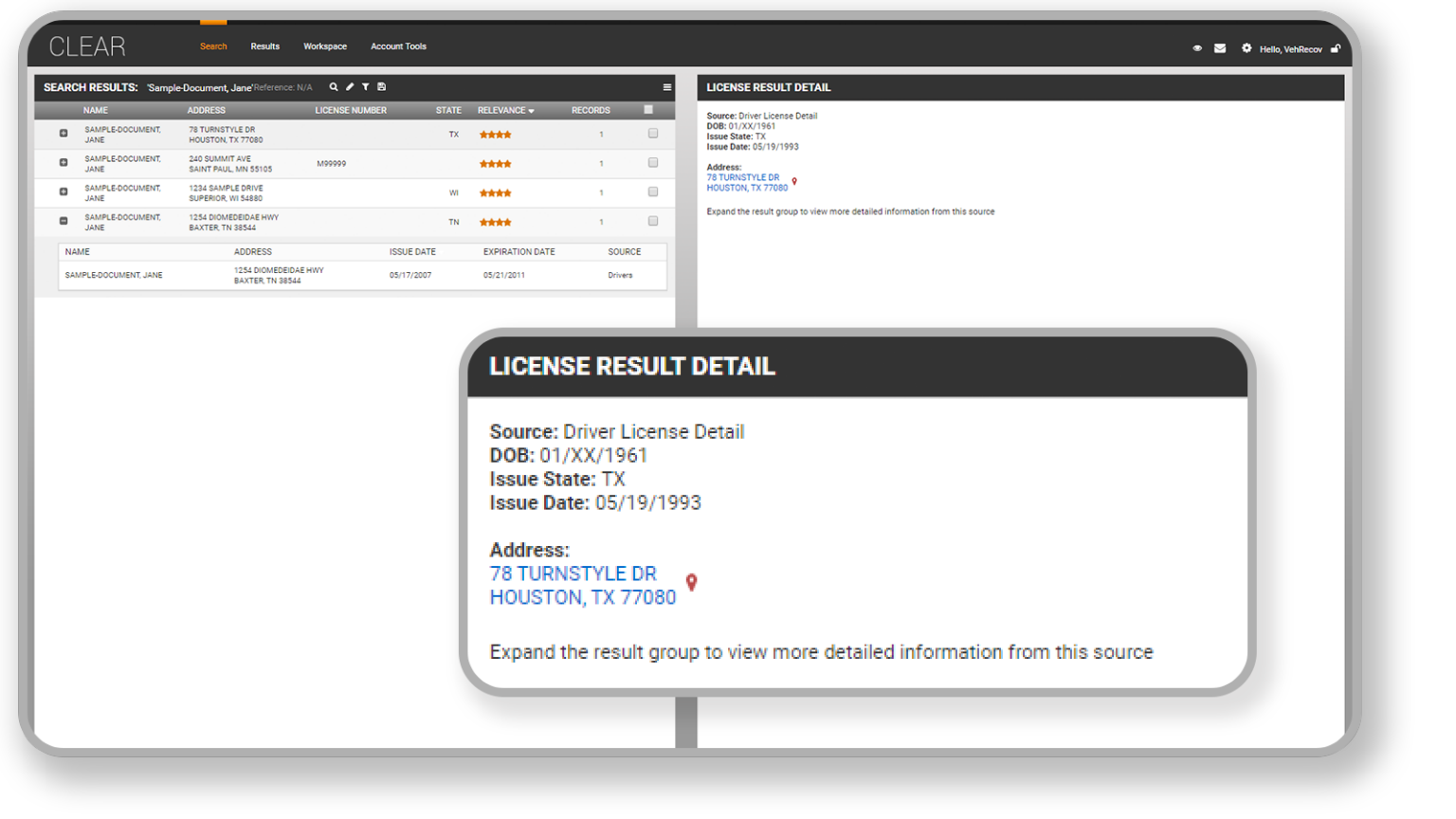Click the eye icon in top bar
1456x819 pixels.
(1197, 48)
